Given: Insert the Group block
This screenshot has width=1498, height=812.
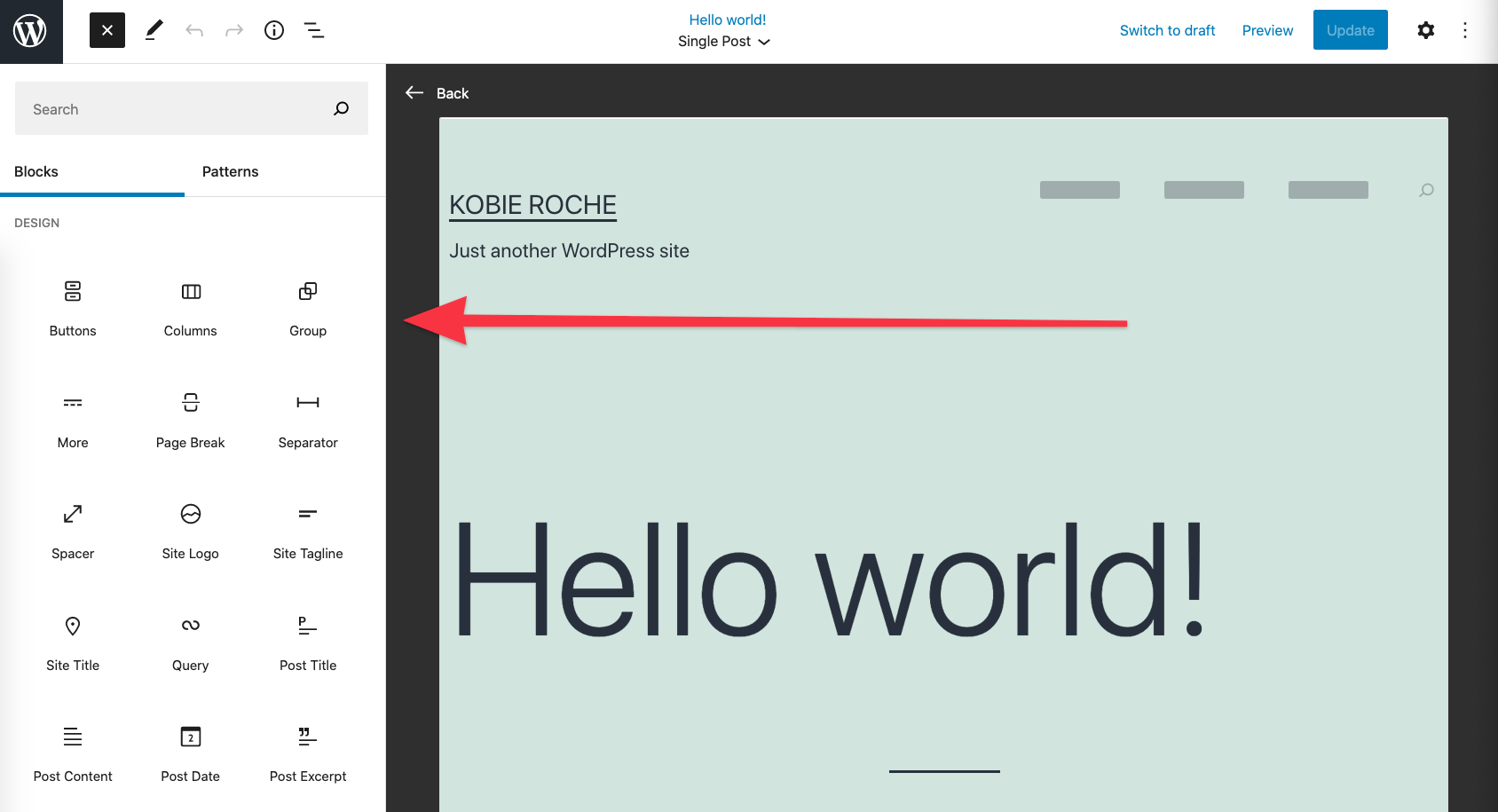Looking at the screenshot, I should point(308,309).
